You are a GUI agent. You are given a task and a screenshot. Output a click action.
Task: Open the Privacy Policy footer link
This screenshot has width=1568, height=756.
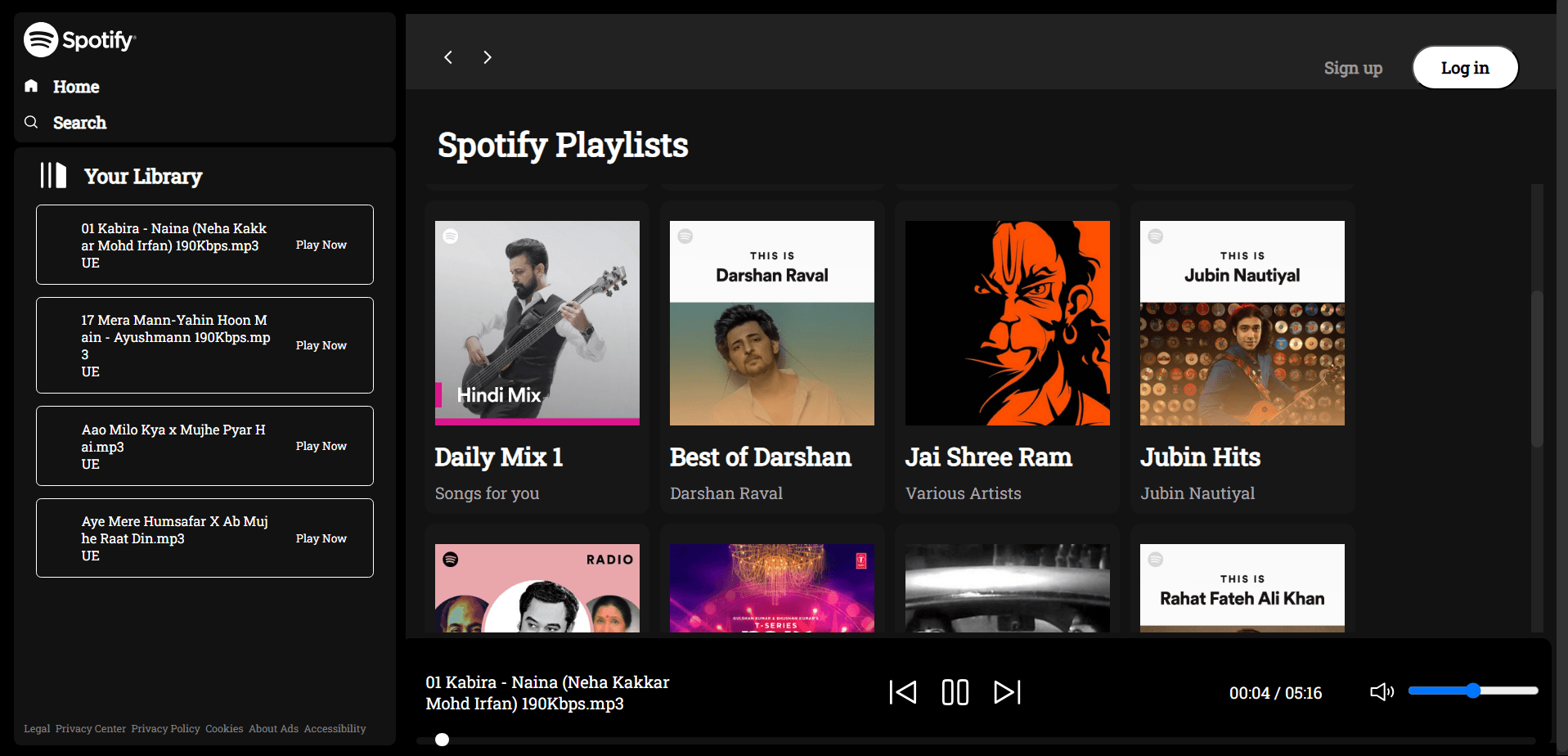pyautogui.click(x=165, y=729)
